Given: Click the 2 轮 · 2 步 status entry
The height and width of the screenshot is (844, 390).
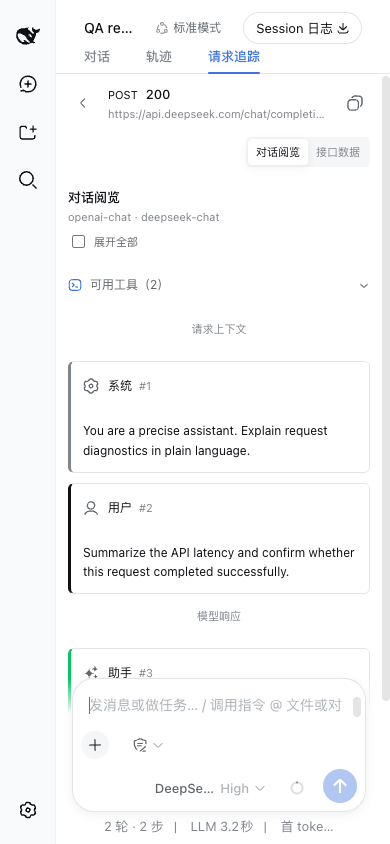Looking at the screenshot, I should [x=134, y=827].
